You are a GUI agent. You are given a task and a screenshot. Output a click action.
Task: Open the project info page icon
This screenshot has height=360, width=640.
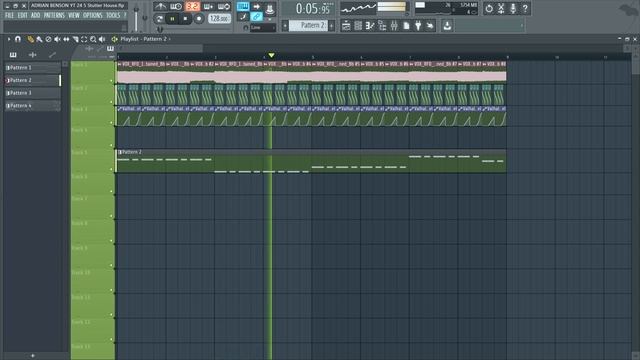(406, 26)
